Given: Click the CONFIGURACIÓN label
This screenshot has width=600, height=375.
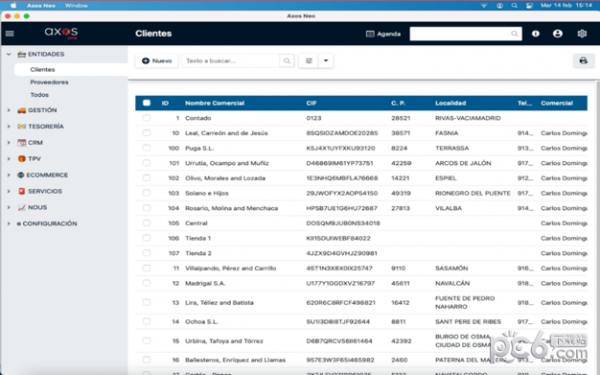Looking at the screenshot, I should tap(50, 223).
